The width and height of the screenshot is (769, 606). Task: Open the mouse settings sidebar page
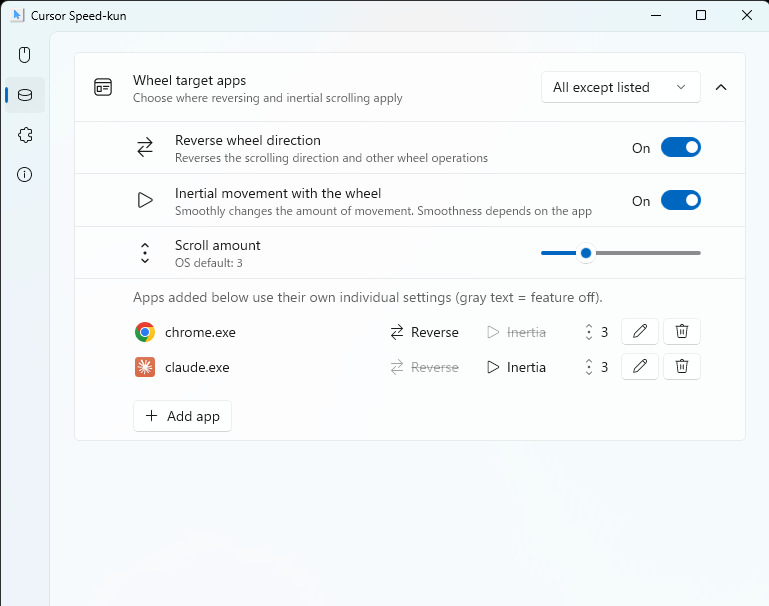[25, 54]
